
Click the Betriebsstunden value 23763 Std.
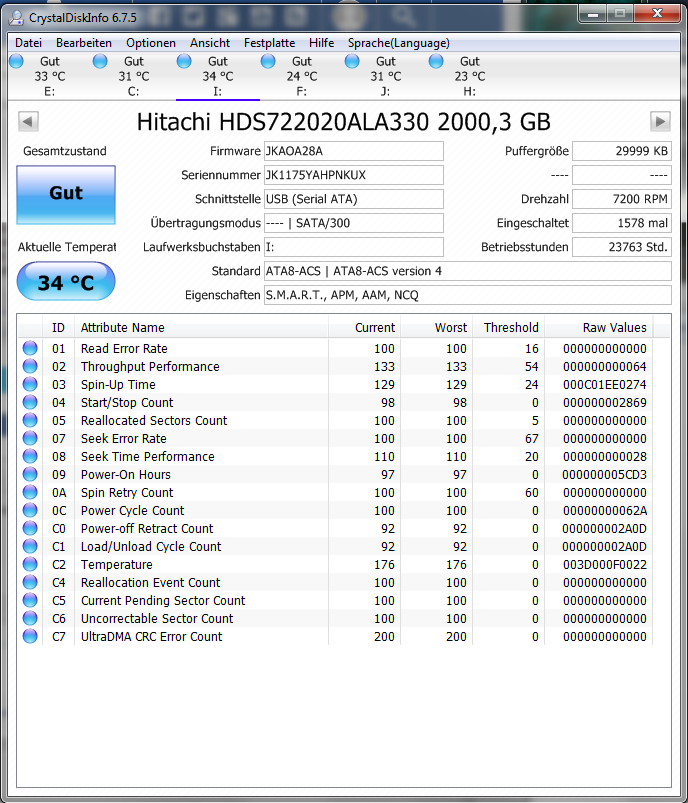[x=621, y=247]
